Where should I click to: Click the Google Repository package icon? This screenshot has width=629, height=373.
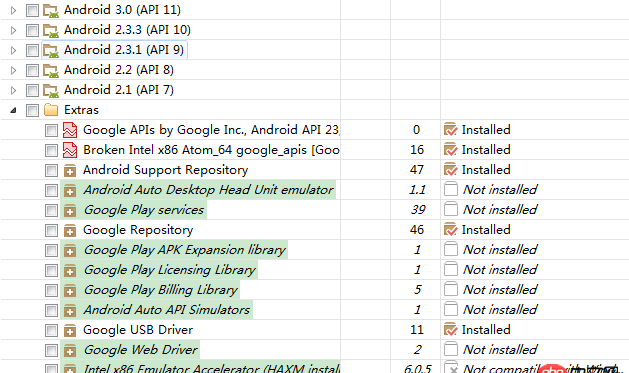[70, 231]
